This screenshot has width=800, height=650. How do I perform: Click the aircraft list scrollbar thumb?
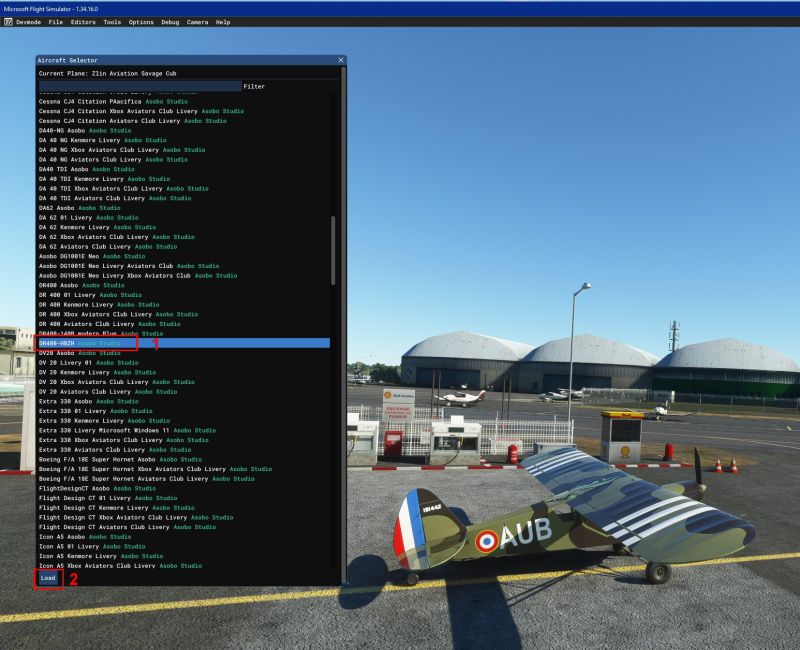[333, 250]
